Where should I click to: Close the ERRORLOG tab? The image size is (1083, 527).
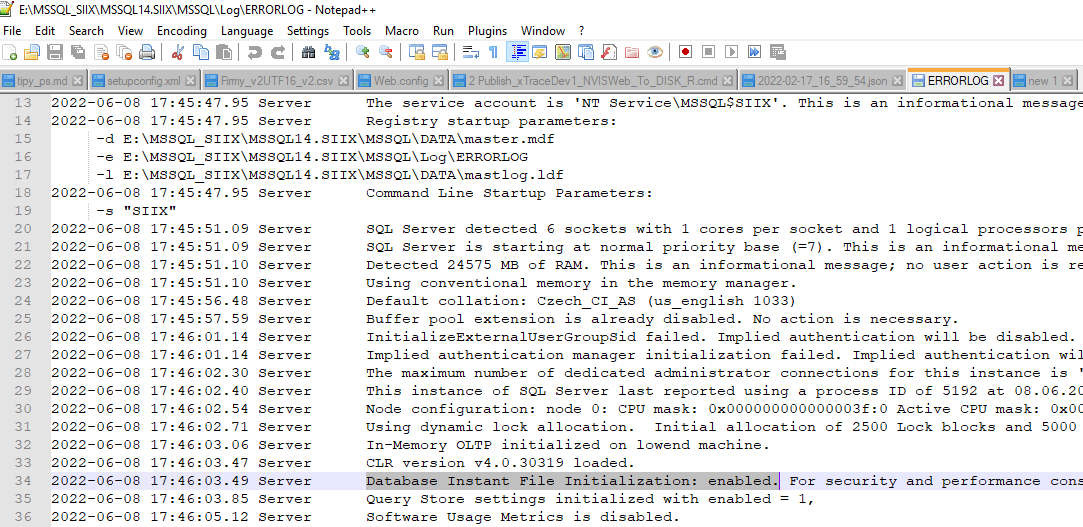(x=998, y=81)
